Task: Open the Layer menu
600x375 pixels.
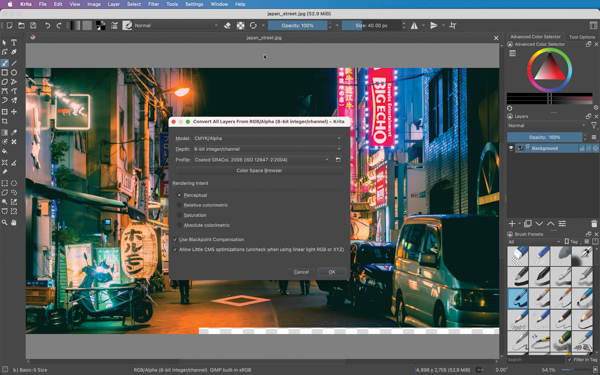Action: (114, 4)
